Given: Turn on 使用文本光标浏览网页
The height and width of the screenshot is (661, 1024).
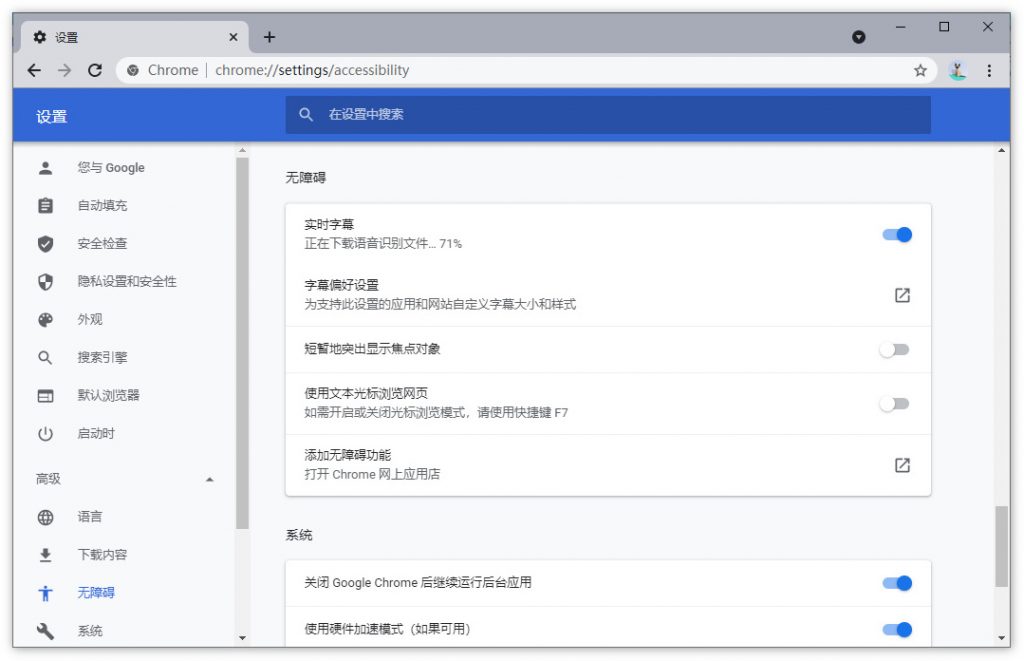Looking at the screenshot, I should pos(894,403).
